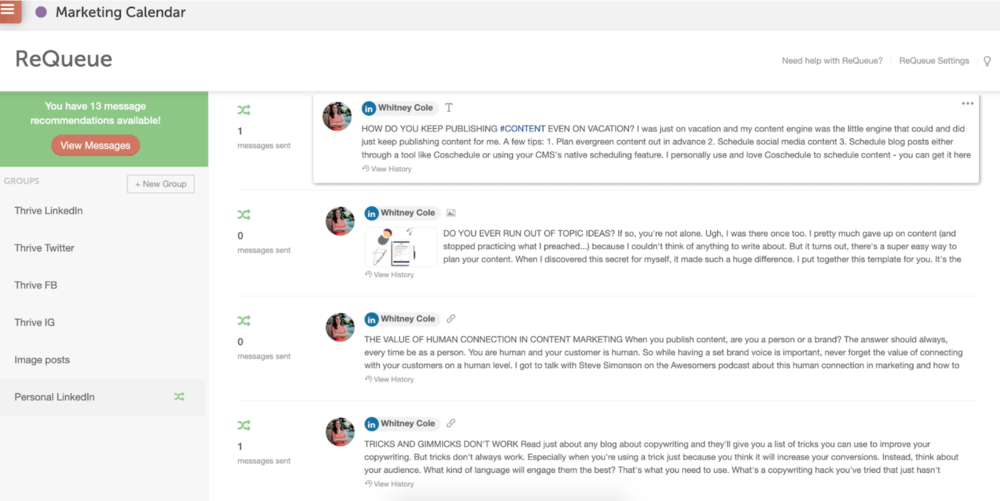
Task: Click the lightbulb tips icon
Action: (987, 61)
